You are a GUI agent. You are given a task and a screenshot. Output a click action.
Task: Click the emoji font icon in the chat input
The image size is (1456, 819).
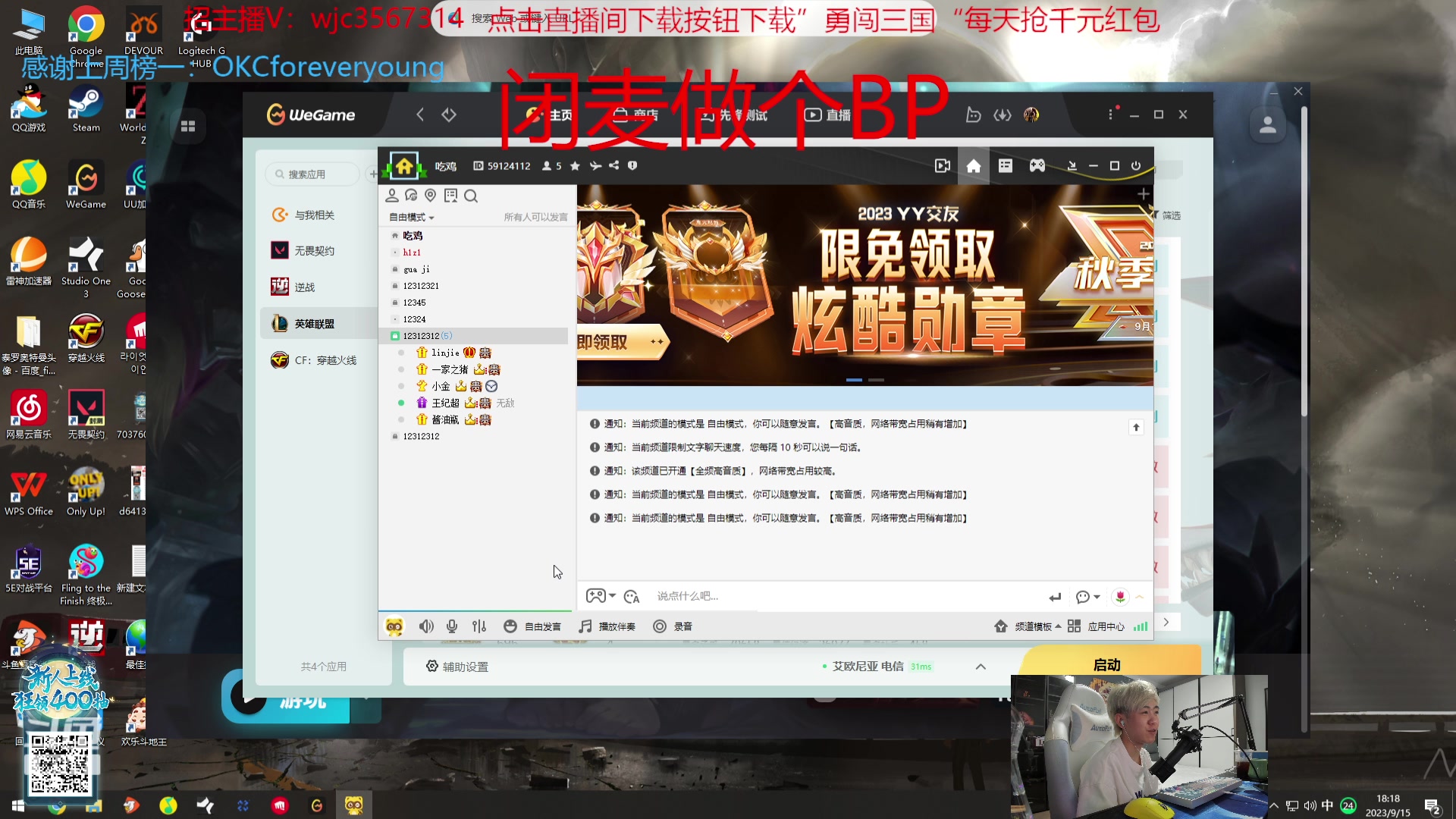click(632, 597)
